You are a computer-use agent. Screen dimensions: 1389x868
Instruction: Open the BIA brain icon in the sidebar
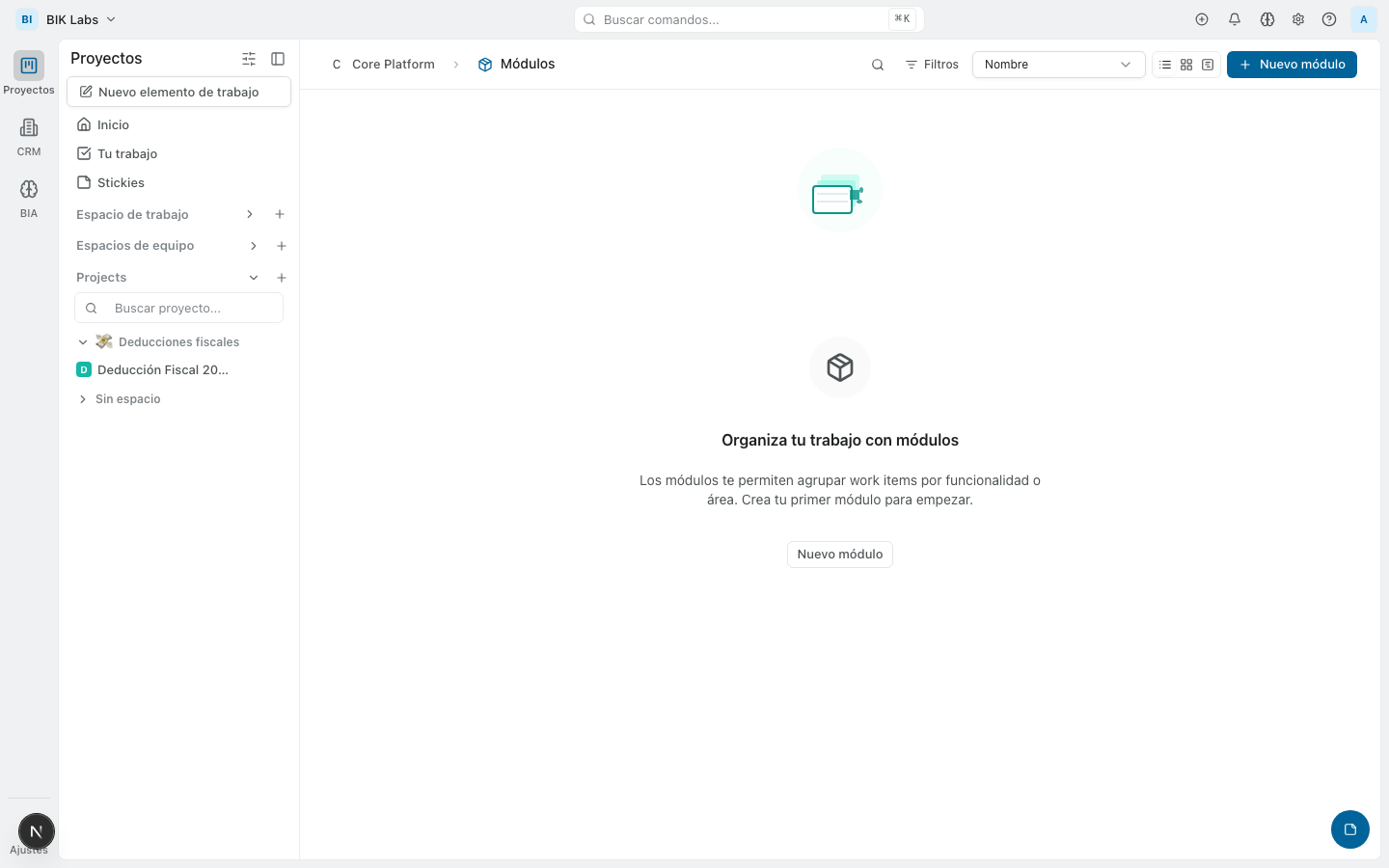click(x=28, y=197)
